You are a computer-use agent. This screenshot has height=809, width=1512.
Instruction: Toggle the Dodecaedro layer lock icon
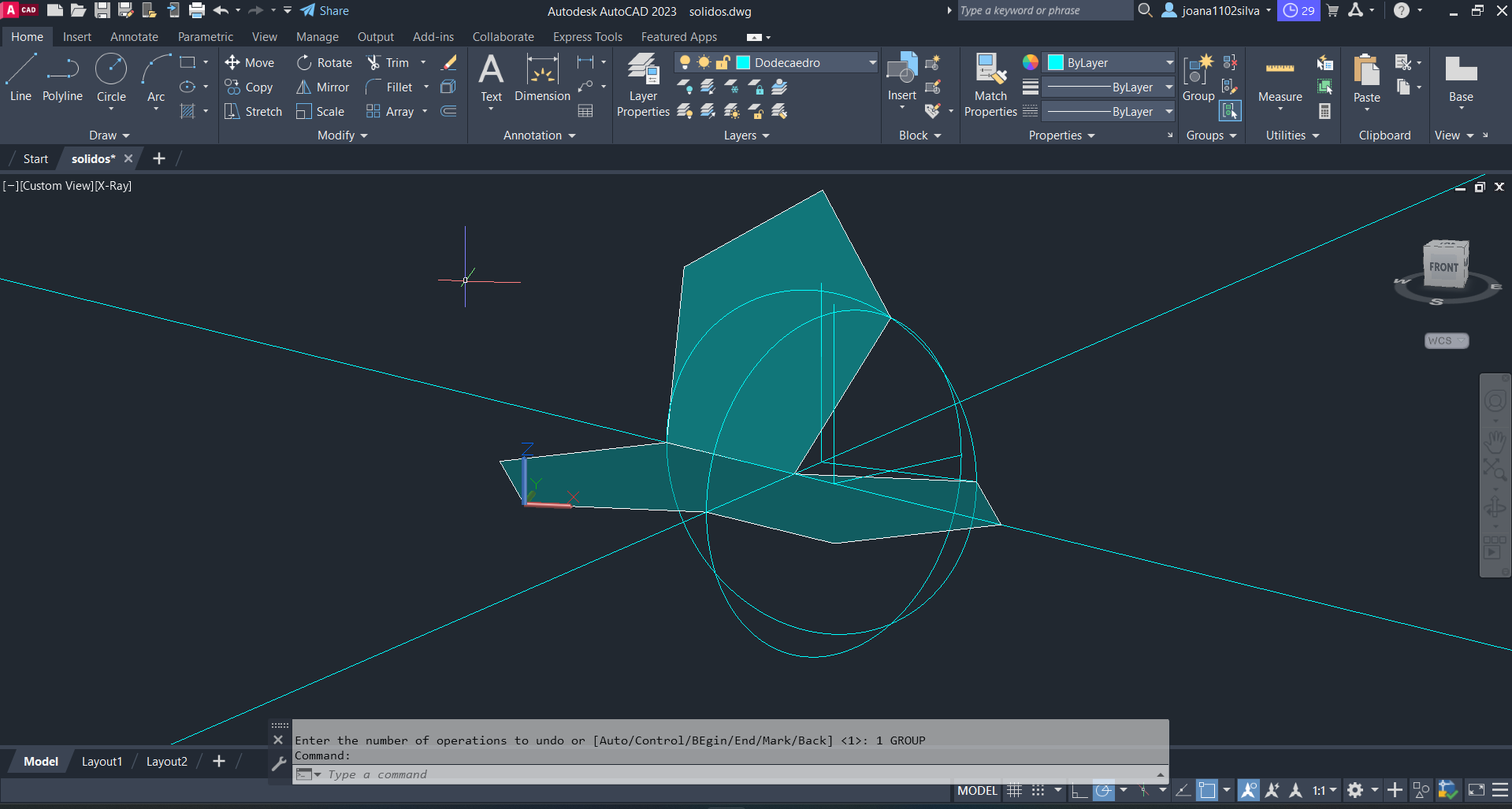[723, 63]
